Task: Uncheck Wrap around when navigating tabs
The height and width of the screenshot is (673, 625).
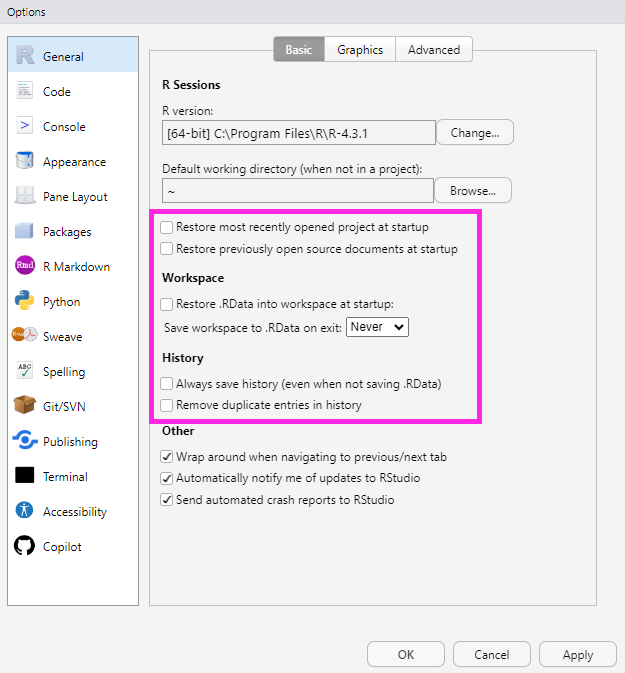Action: [x=167, y=457]
